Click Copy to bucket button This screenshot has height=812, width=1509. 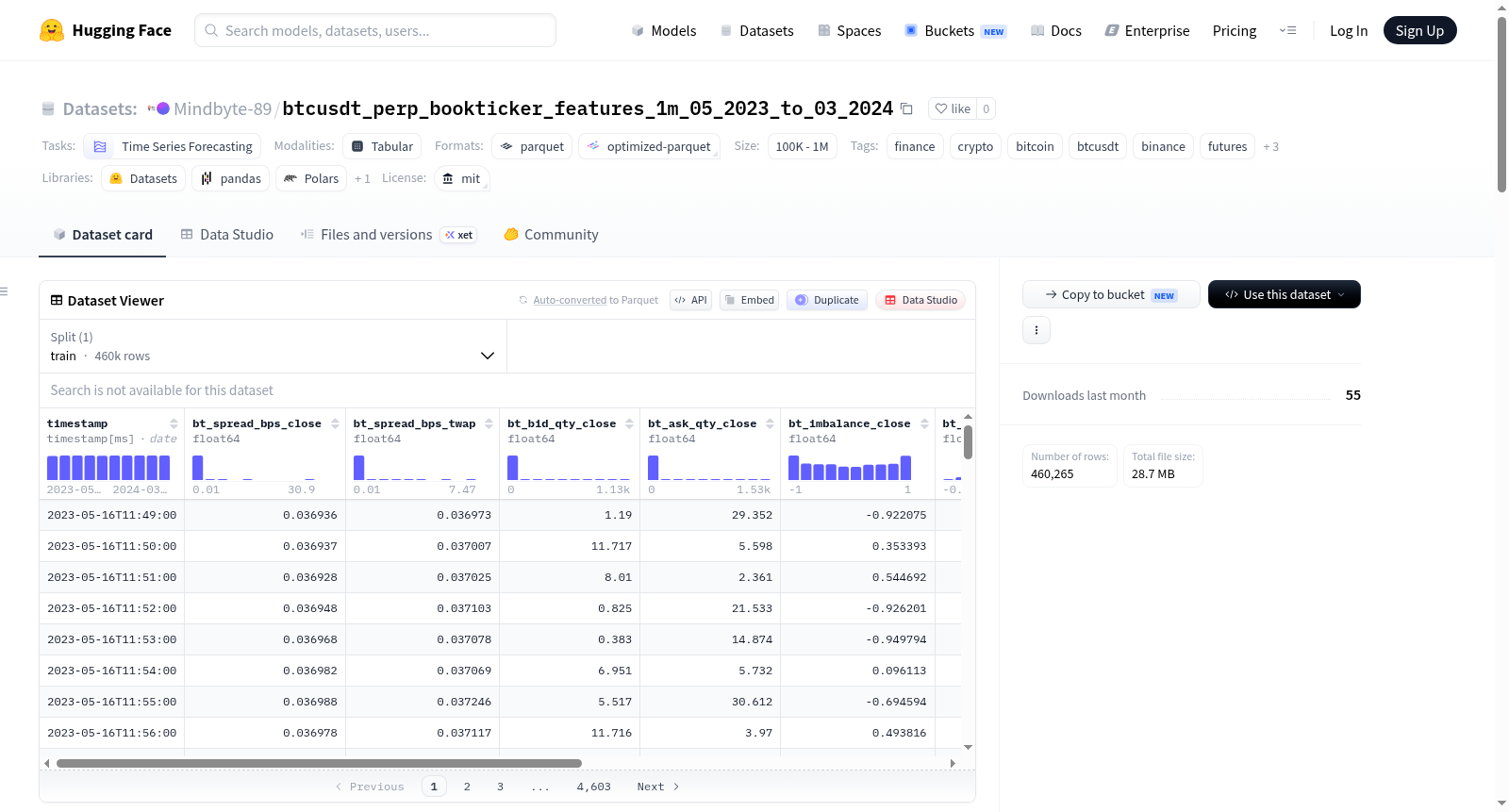[1111, 294]
